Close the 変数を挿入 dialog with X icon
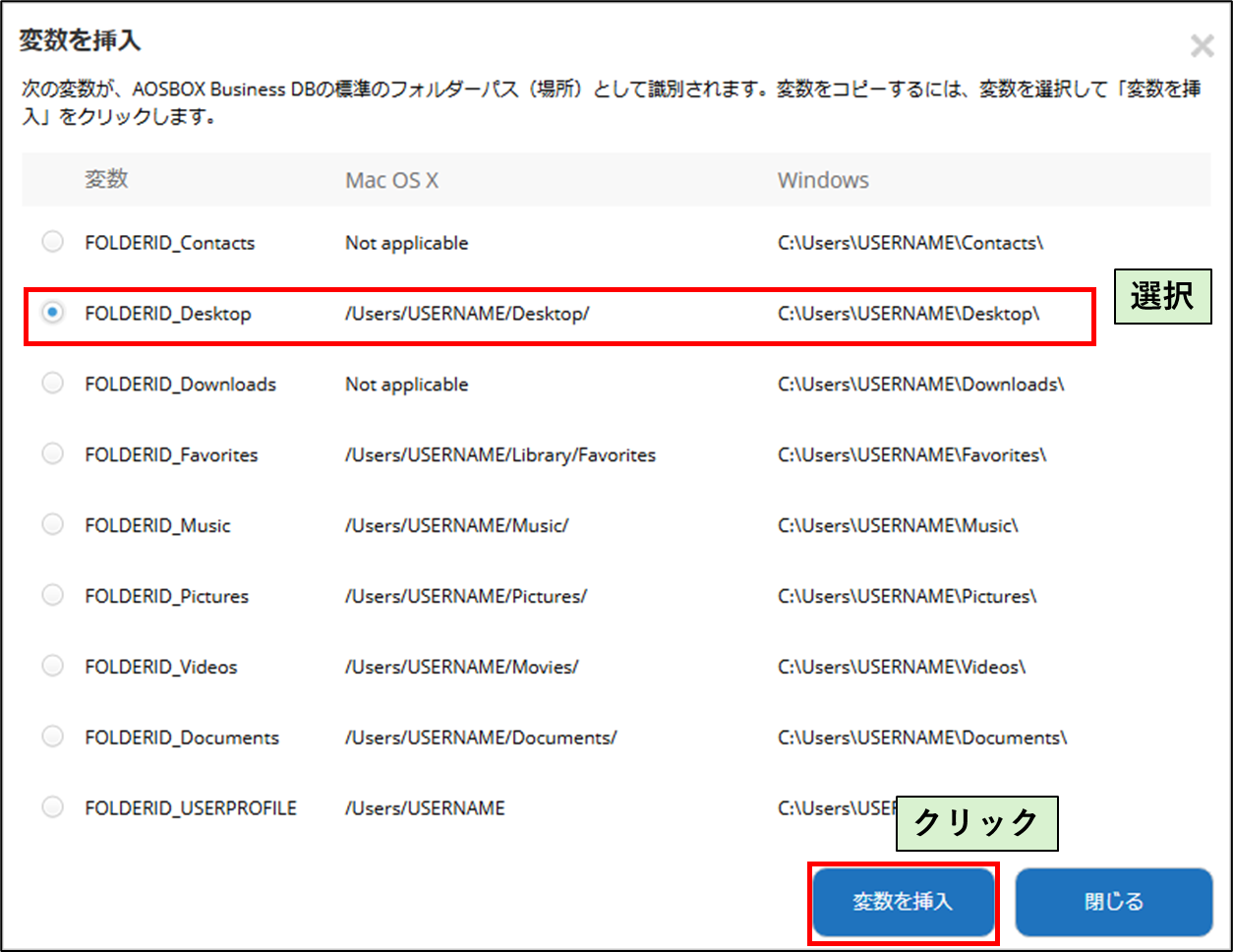Image resolution: width=1233 pixels, height=952 pixels. click(1202, 45)
